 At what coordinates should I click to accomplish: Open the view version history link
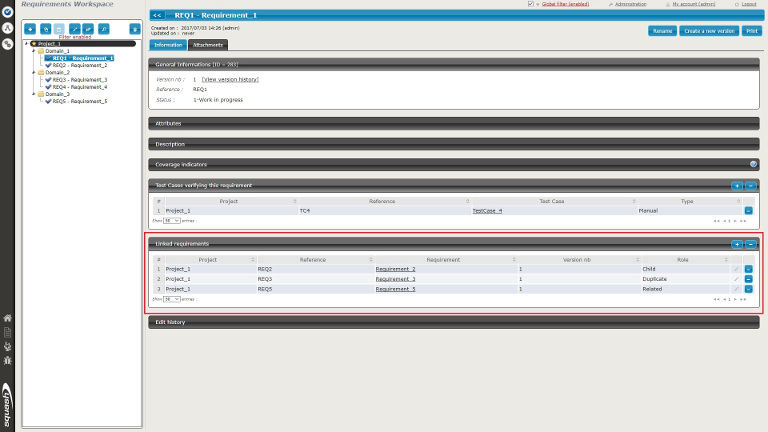point(230,79)
